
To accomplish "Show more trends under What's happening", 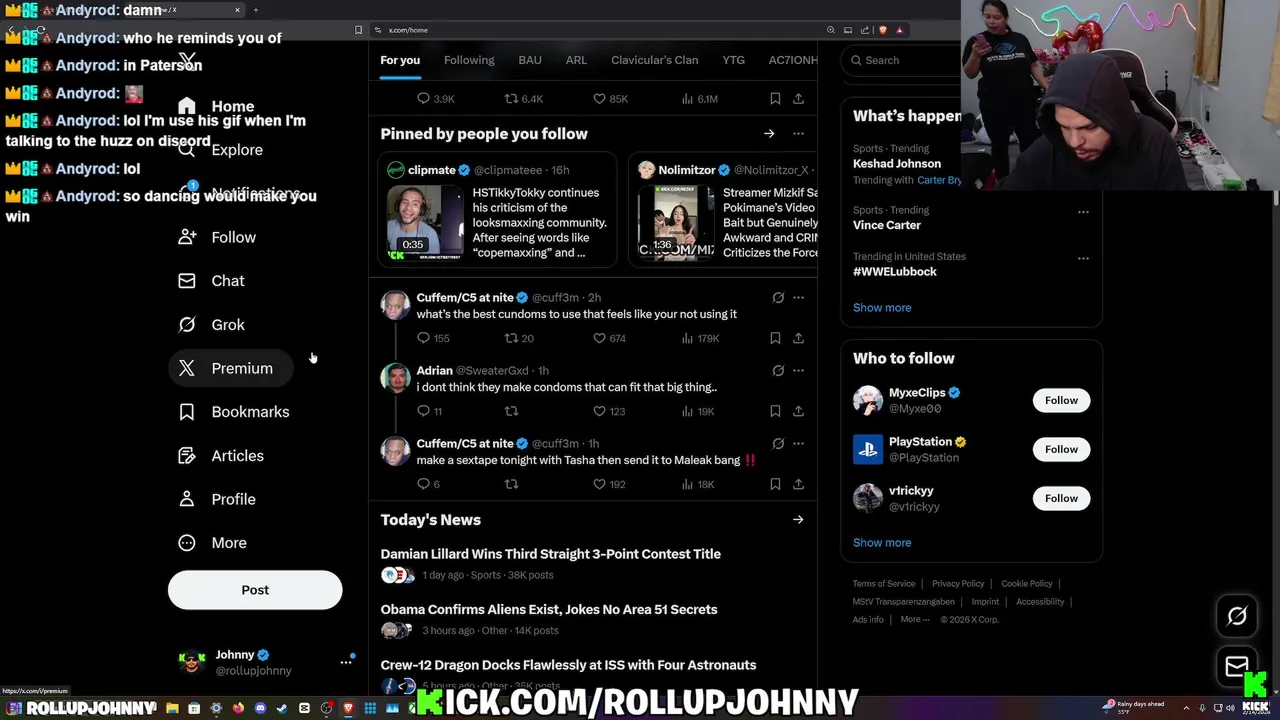I will pos(882,308).
